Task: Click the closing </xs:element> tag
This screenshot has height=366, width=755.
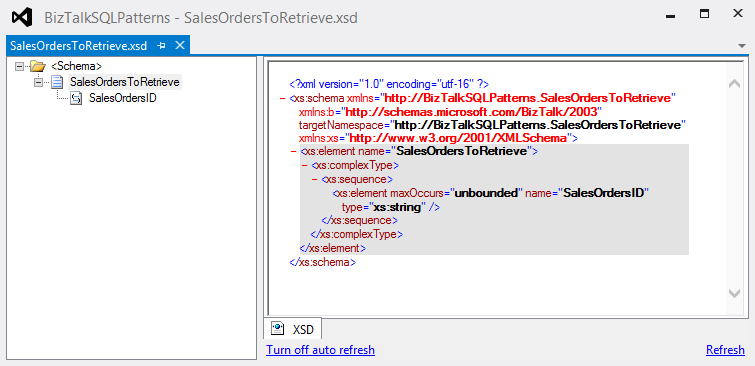Action: (x=333, y=248)
